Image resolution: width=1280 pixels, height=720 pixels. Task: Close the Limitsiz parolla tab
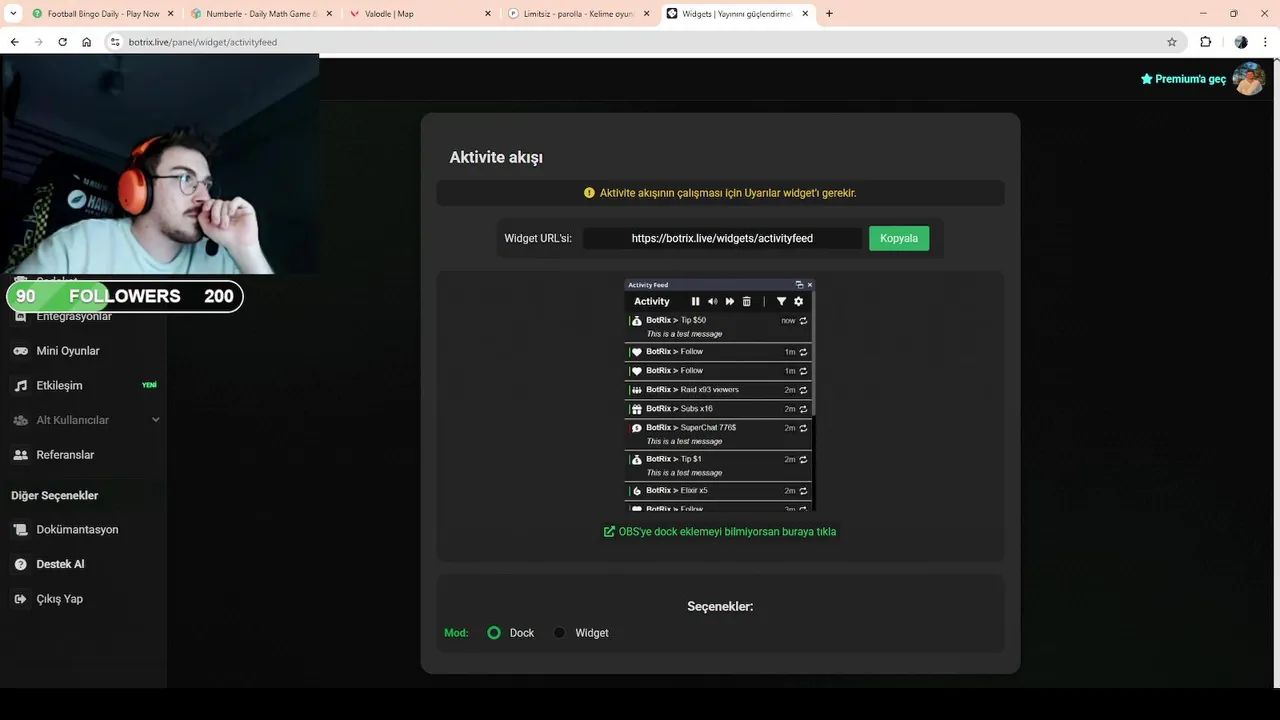(647, 14)
